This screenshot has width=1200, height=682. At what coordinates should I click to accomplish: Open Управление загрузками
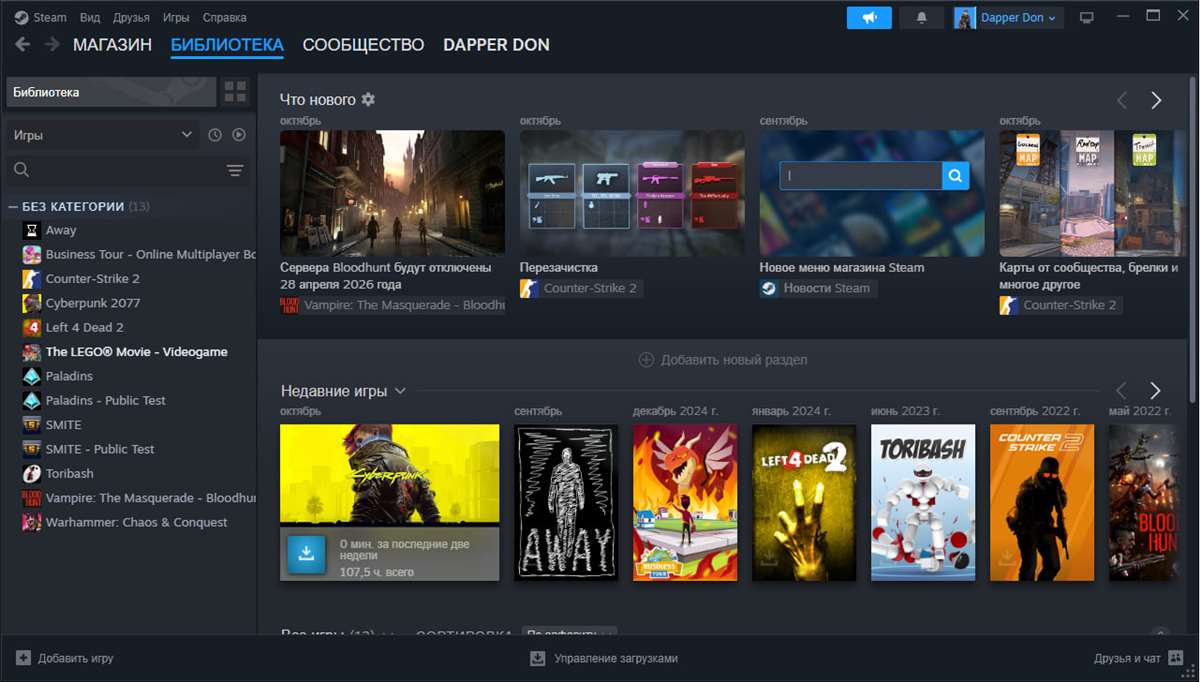(604, 658)
